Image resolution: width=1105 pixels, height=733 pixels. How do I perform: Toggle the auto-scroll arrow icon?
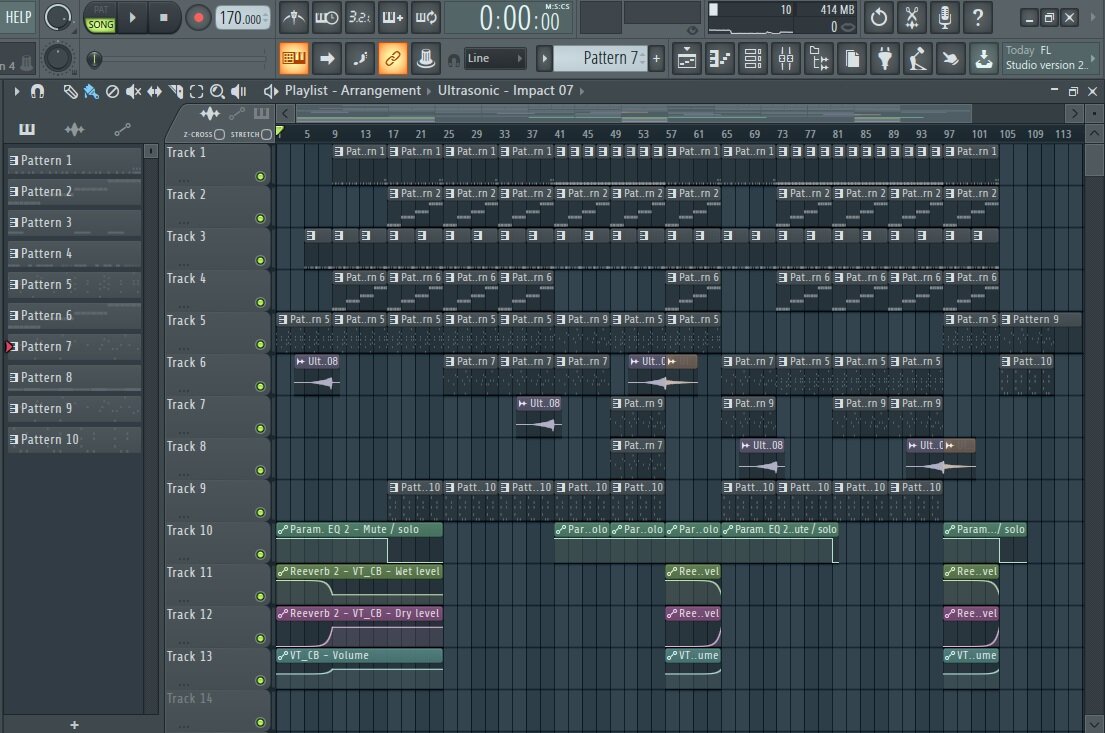click(x=327, y=58)
